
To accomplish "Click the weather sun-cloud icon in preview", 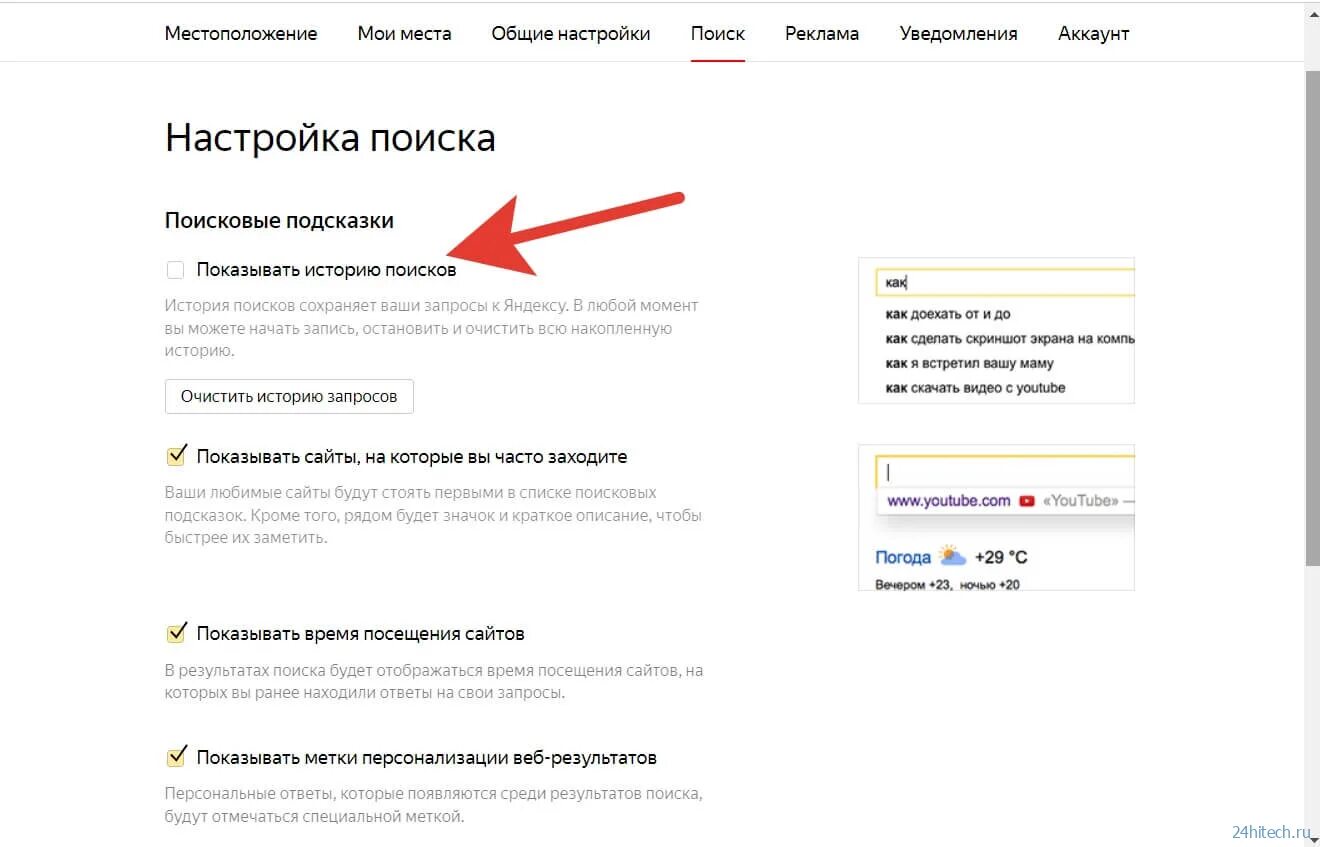I will [x=952, y=556].
